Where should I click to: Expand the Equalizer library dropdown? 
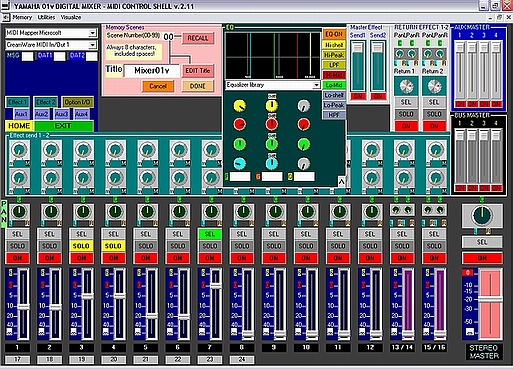(316, 85)
